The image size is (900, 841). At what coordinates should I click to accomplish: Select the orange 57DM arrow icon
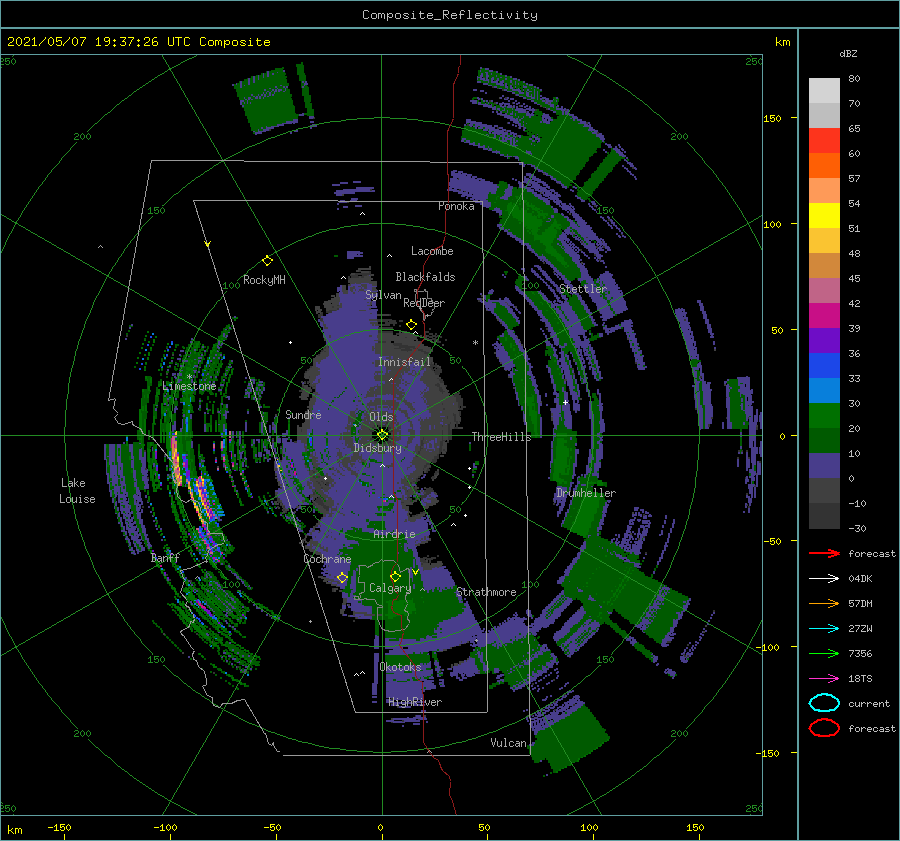tap(824, 603)
